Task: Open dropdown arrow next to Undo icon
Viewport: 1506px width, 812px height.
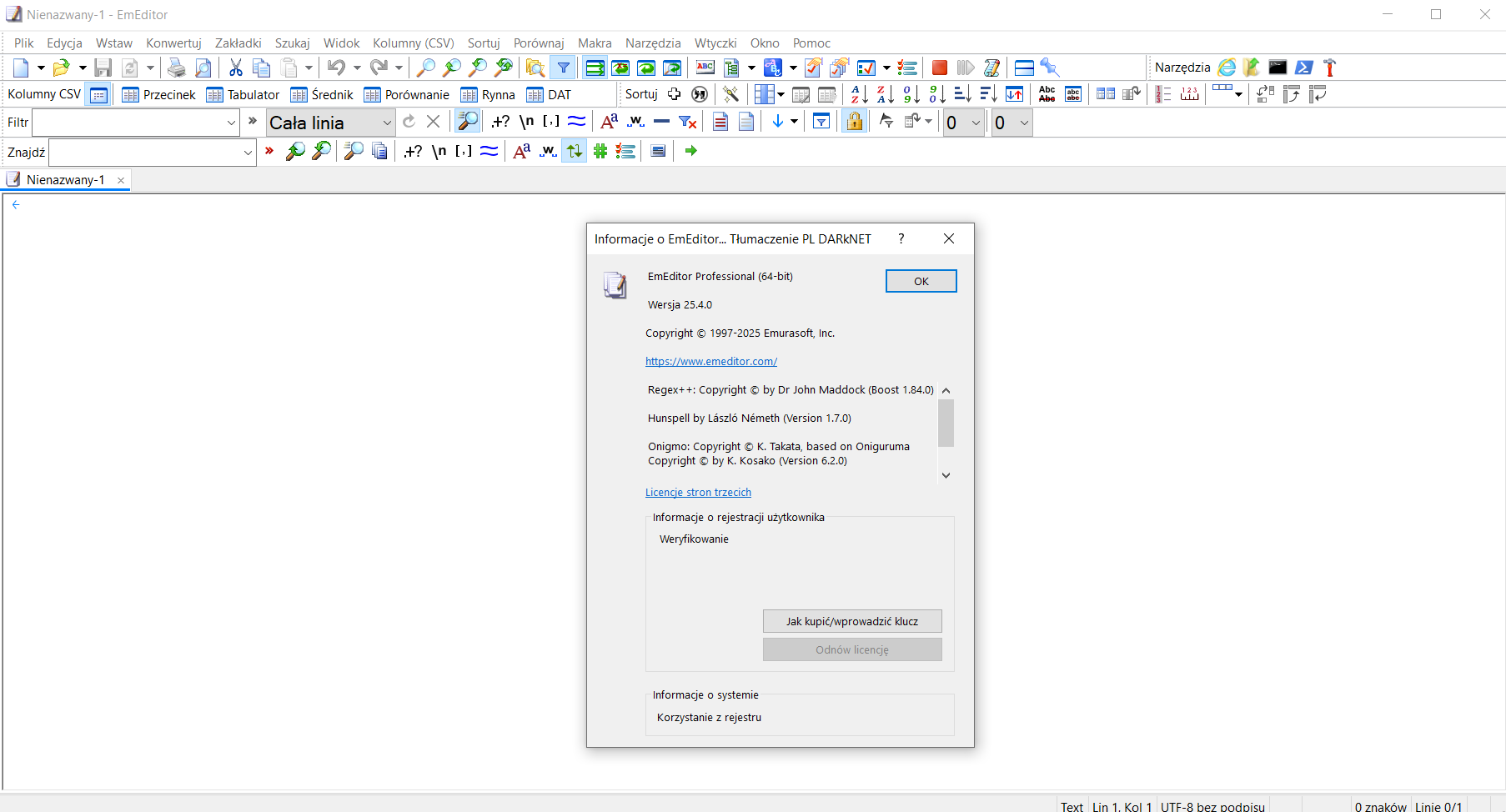Action: pyautogui.click(x=357, y=68)
